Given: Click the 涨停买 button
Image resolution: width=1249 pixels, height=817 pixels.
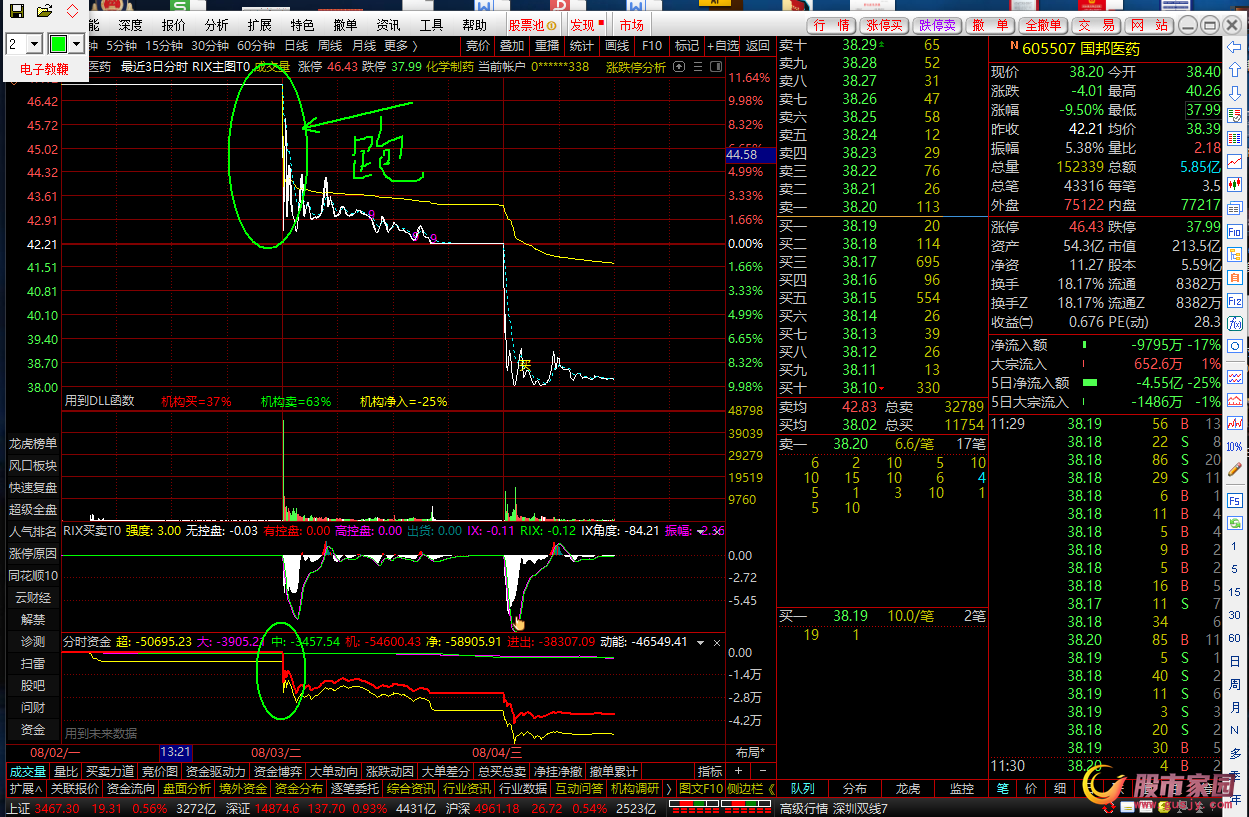Looking at the screenshot, I should point(885,25).
